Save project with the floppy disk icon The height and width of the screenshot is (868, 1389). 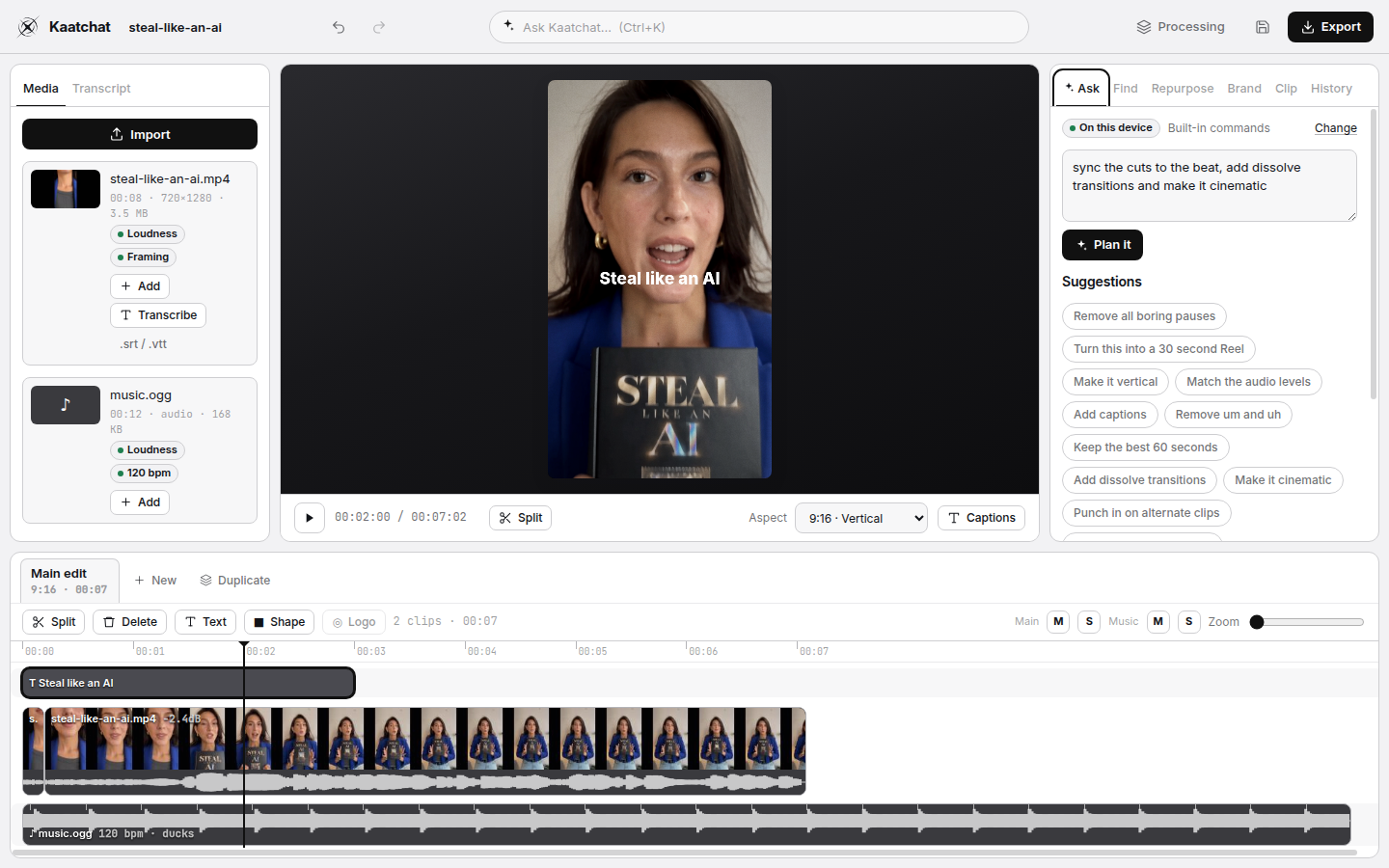(1263, 27)
